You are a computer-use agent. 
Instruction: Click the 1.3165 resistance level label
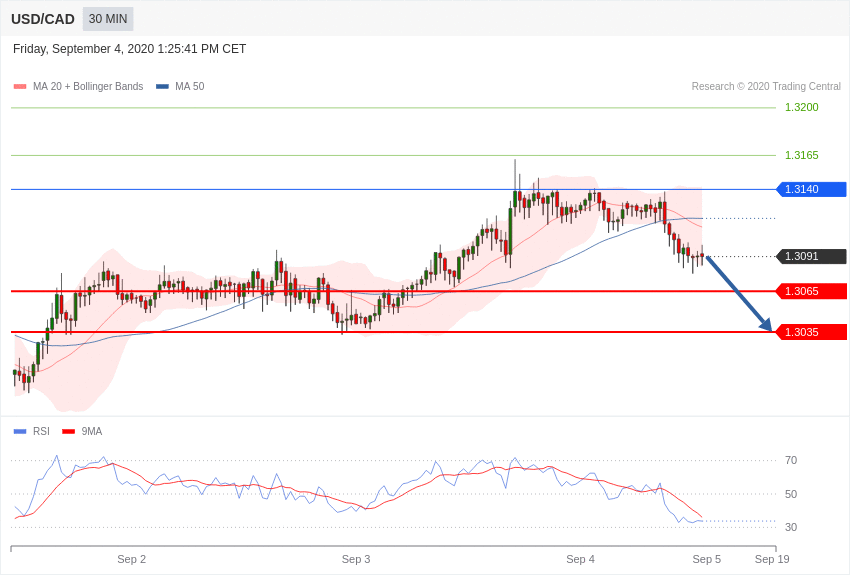pos(802,156)
